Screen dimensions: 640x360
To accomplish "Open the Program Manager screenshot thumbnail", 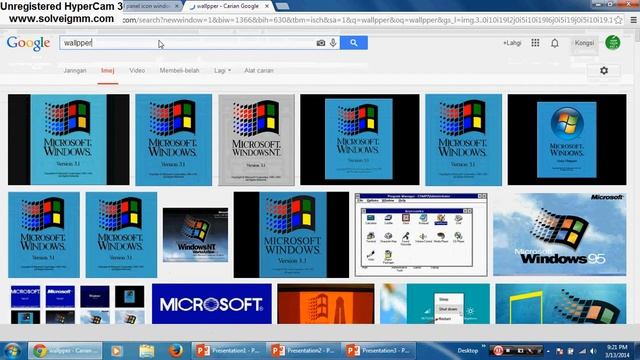I will click(x=421, y=235).
